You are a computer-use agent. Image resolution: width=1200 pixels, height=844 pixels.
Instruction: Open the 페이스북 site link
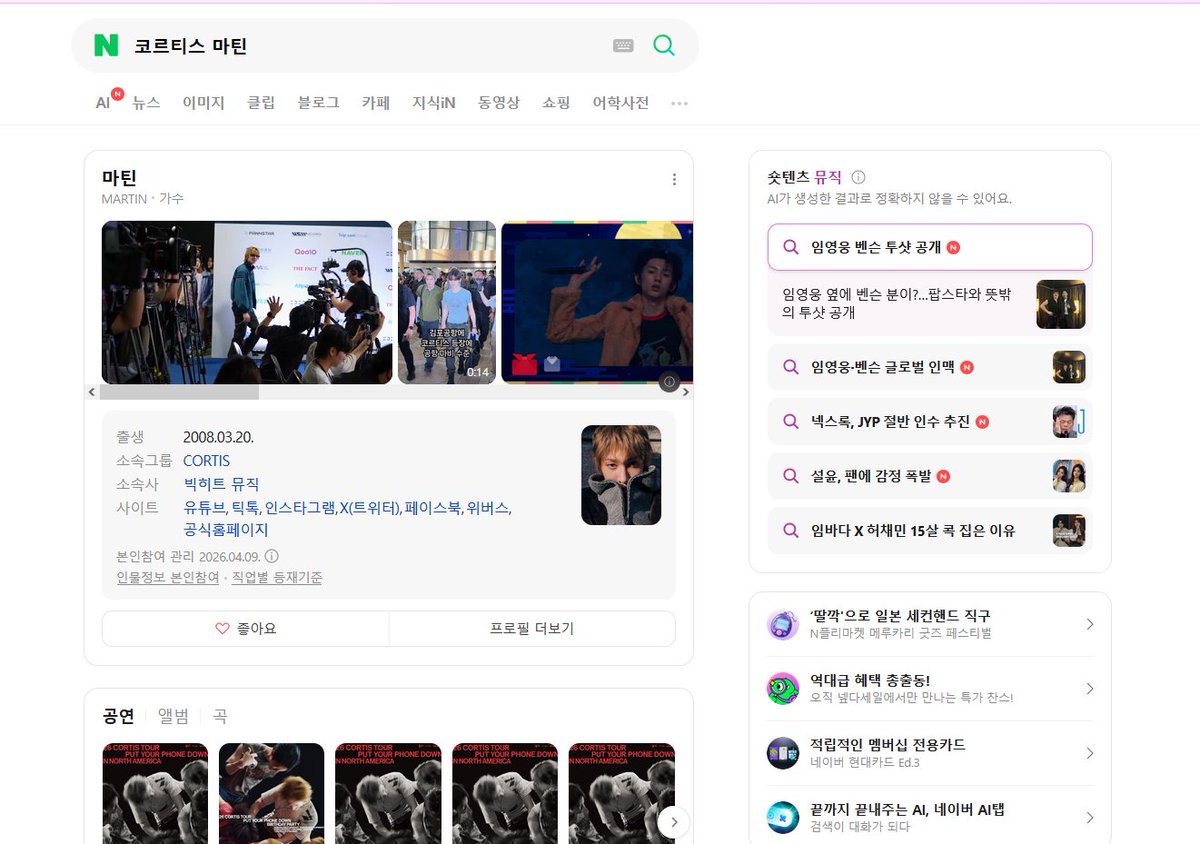click(x=433, y=508)
